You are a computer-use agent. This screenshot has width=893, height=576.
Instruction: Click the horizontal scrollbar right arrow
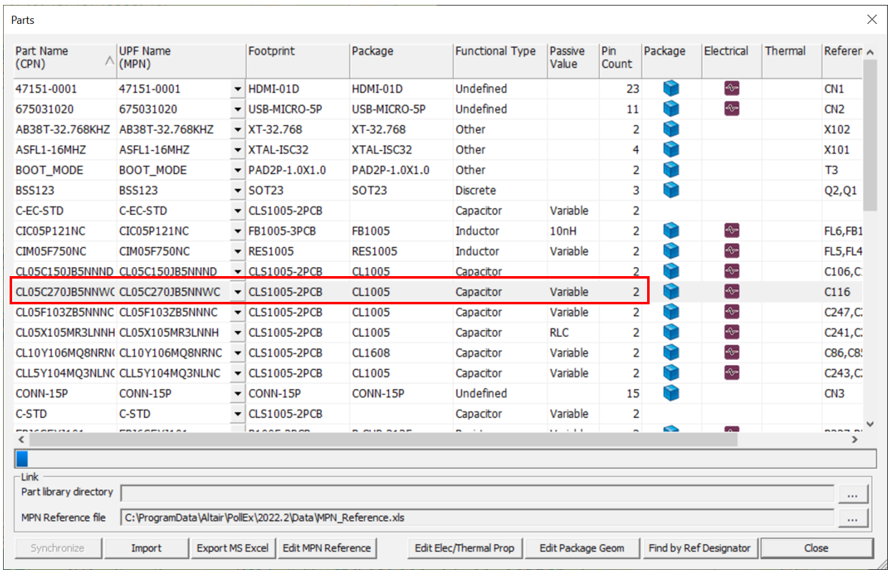pyautogui.click(x=855, y=439)
